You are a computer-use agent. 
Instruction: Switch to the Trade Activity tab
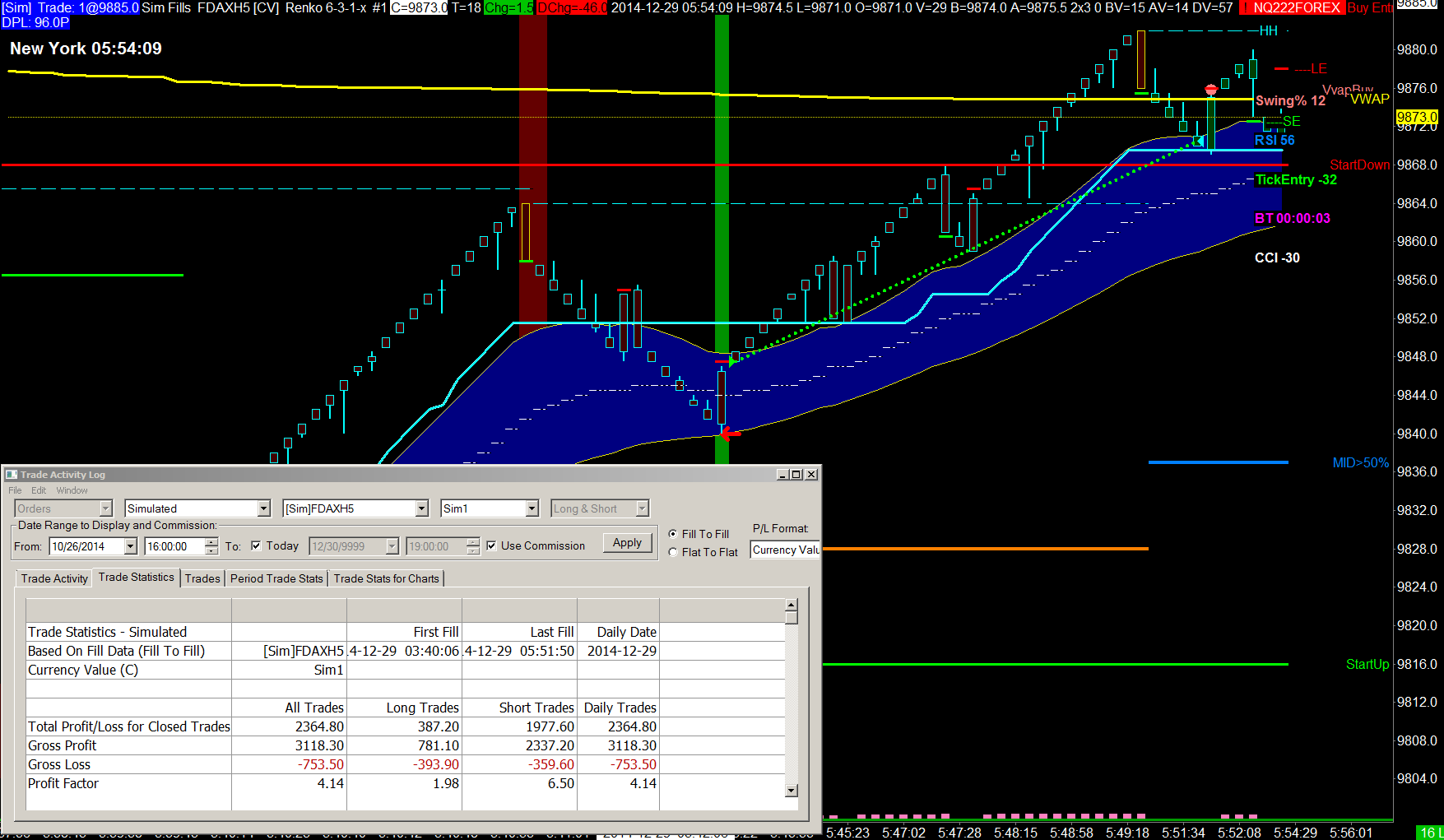coord(54,578)
